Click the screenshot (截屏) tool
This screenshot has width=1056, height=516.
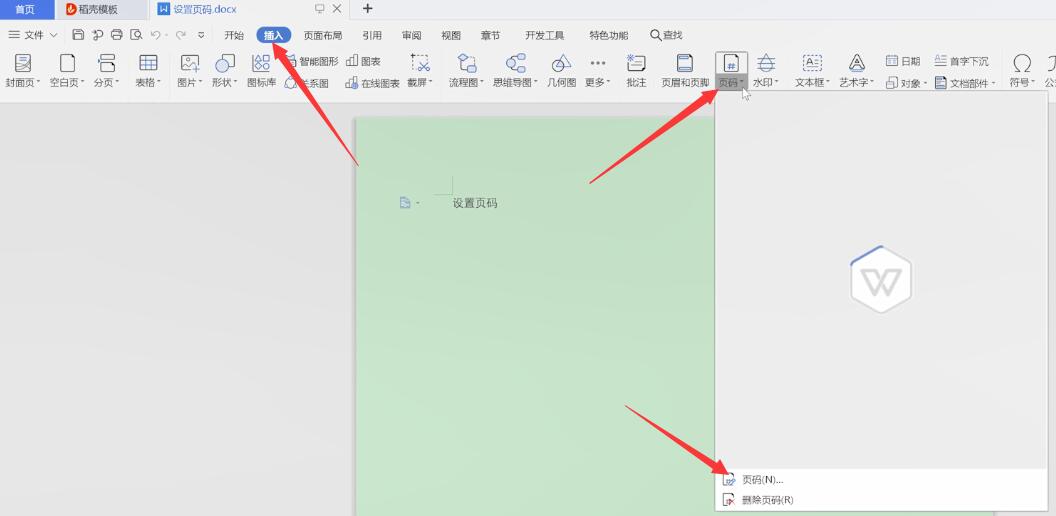tap(420, 71)
